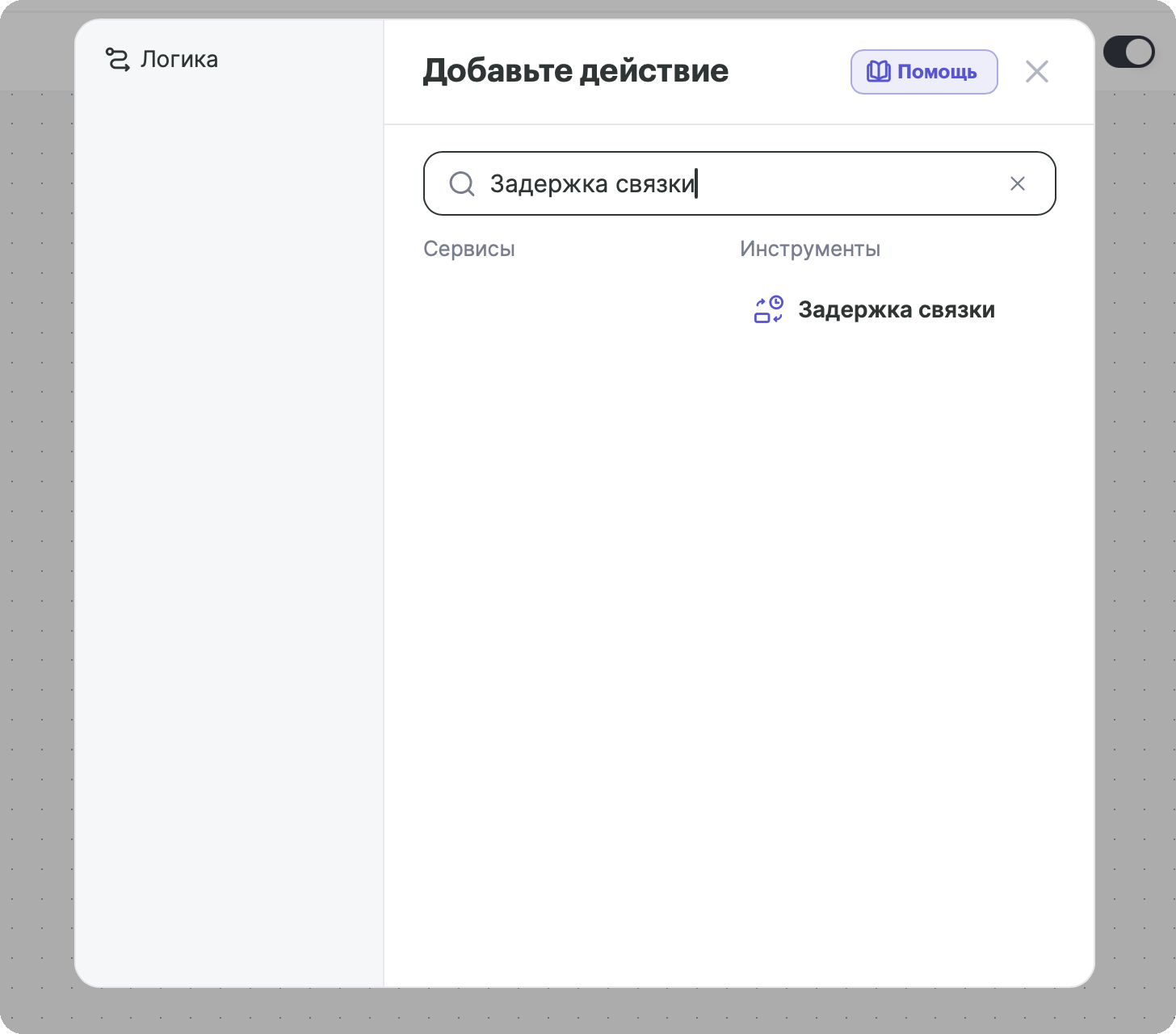
Task: Click the Логика route icon
Action: click(118, 60)
